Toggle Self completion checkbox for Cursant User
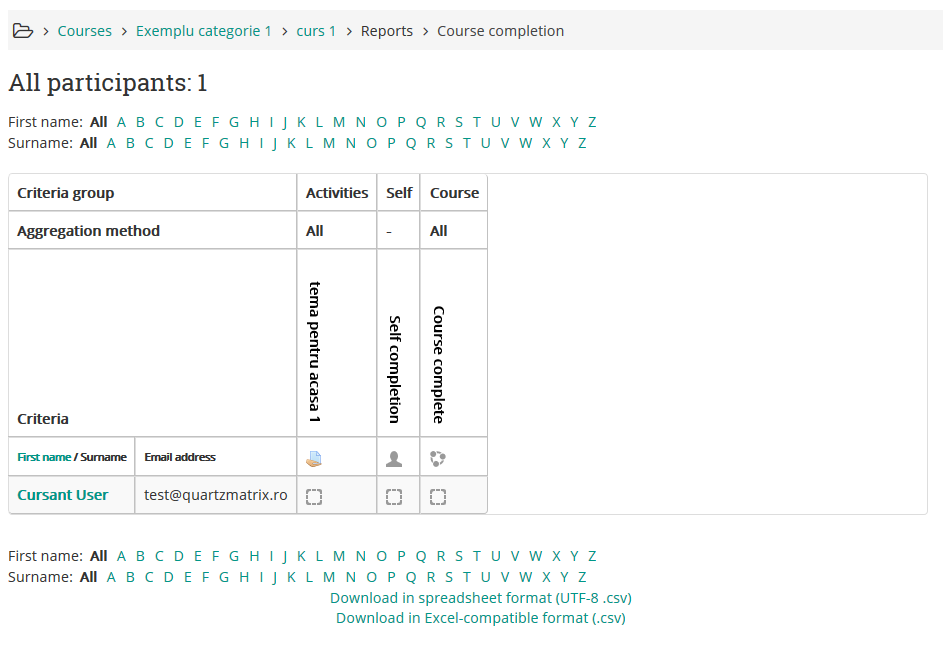Screen dimensions: 943x650 pos(394,496)
